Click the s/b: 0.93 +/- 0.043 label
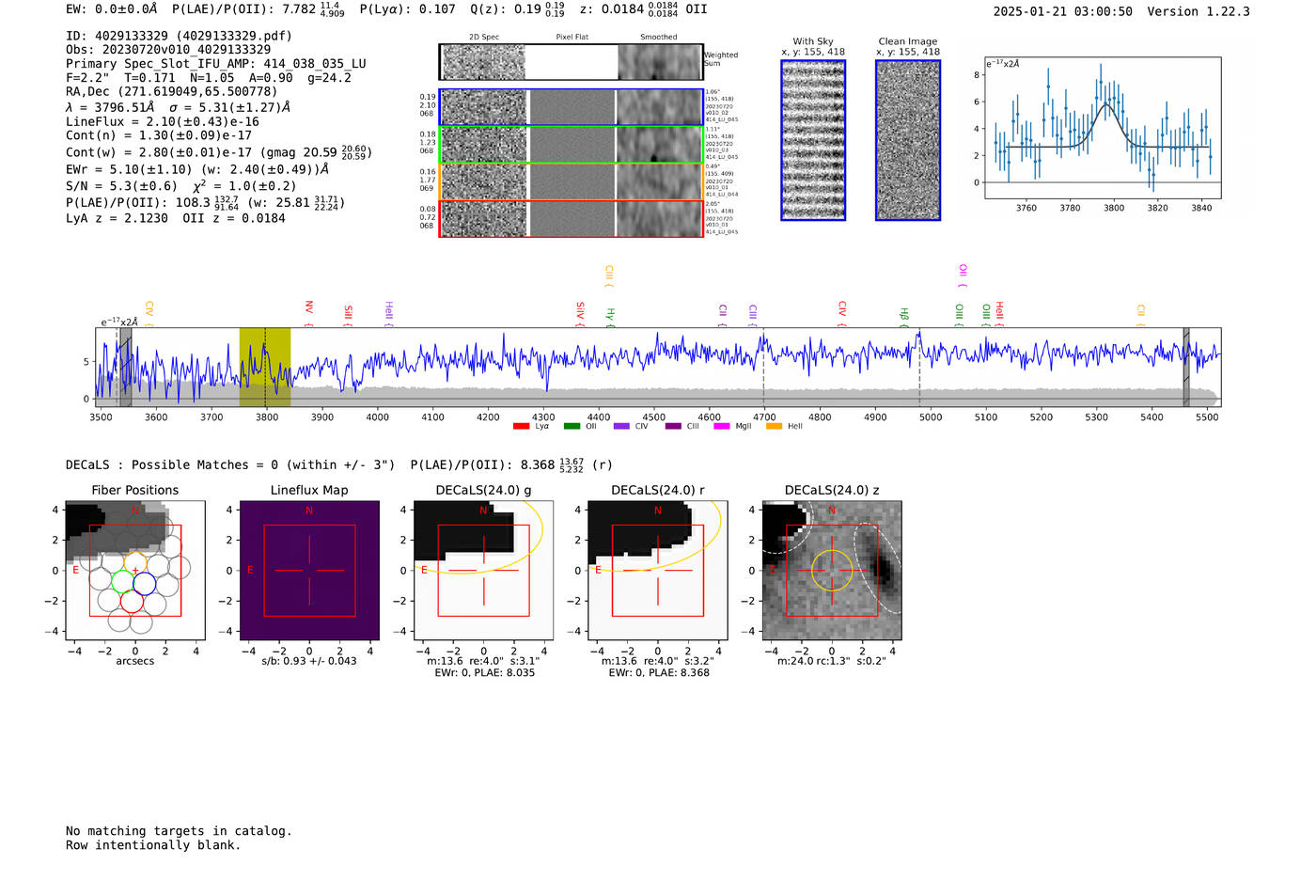The height and width of the screenshot is (896, 1316). point(309,661)
